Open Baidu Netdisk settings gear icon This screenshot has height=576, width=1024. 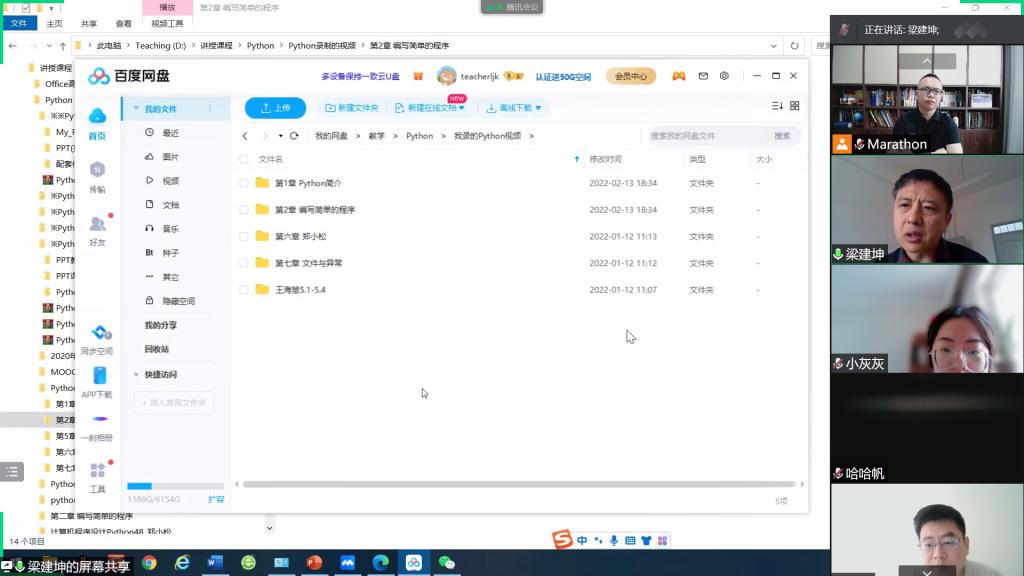(x=724, y=76)
